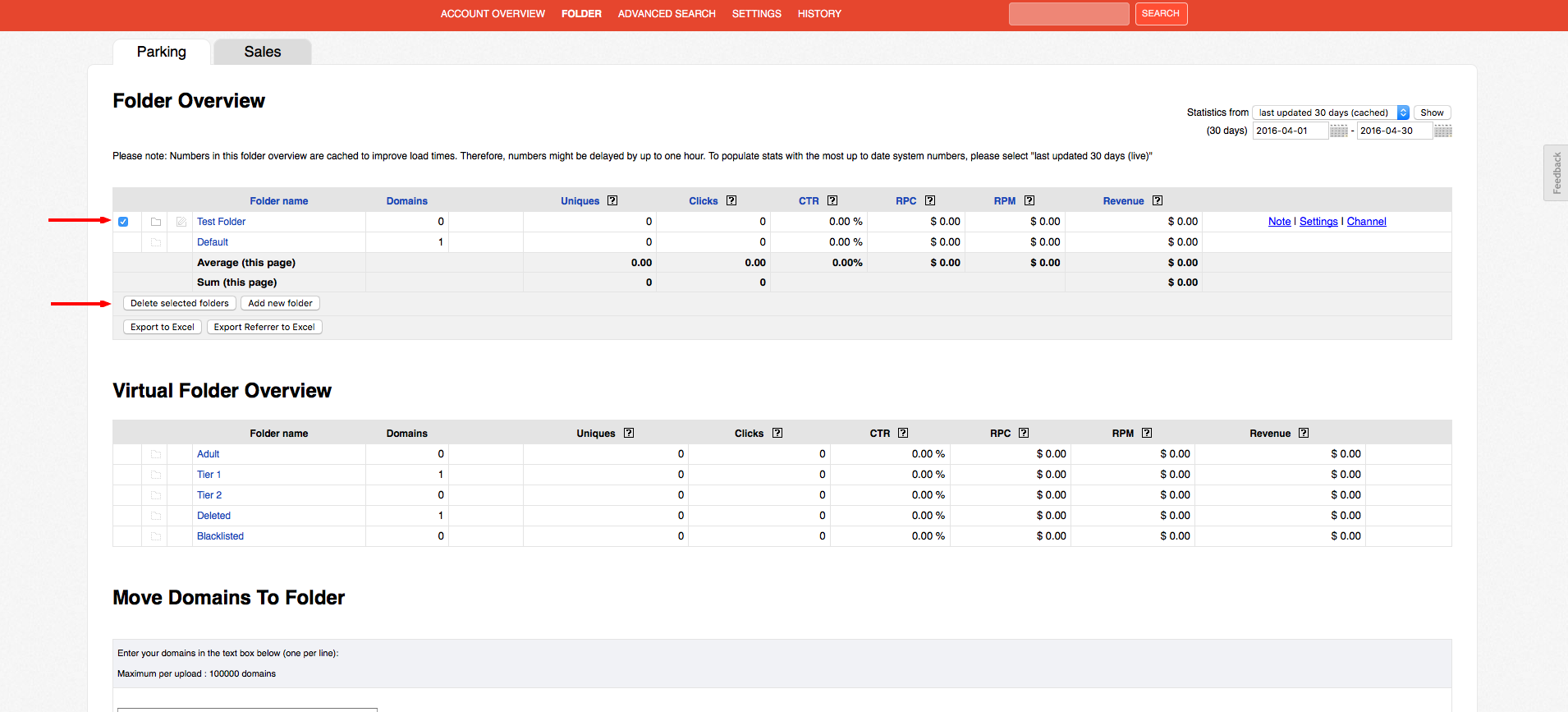1568x712 pixels.
Task: Click the folder icon in Test Folder row
Action: 156,222
